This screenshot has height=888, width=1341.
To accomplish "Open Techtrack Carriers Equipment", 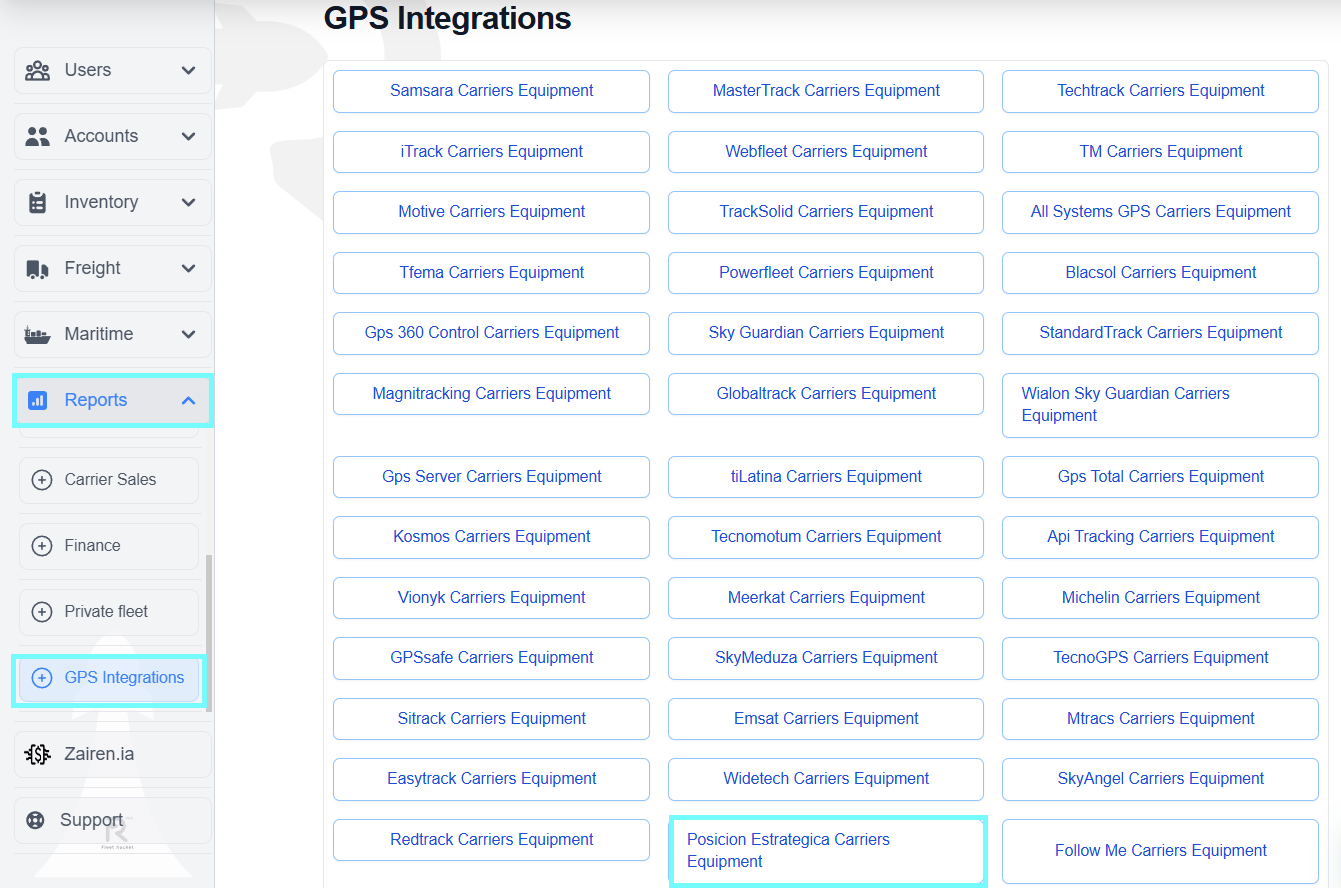I will point(1160,91).
